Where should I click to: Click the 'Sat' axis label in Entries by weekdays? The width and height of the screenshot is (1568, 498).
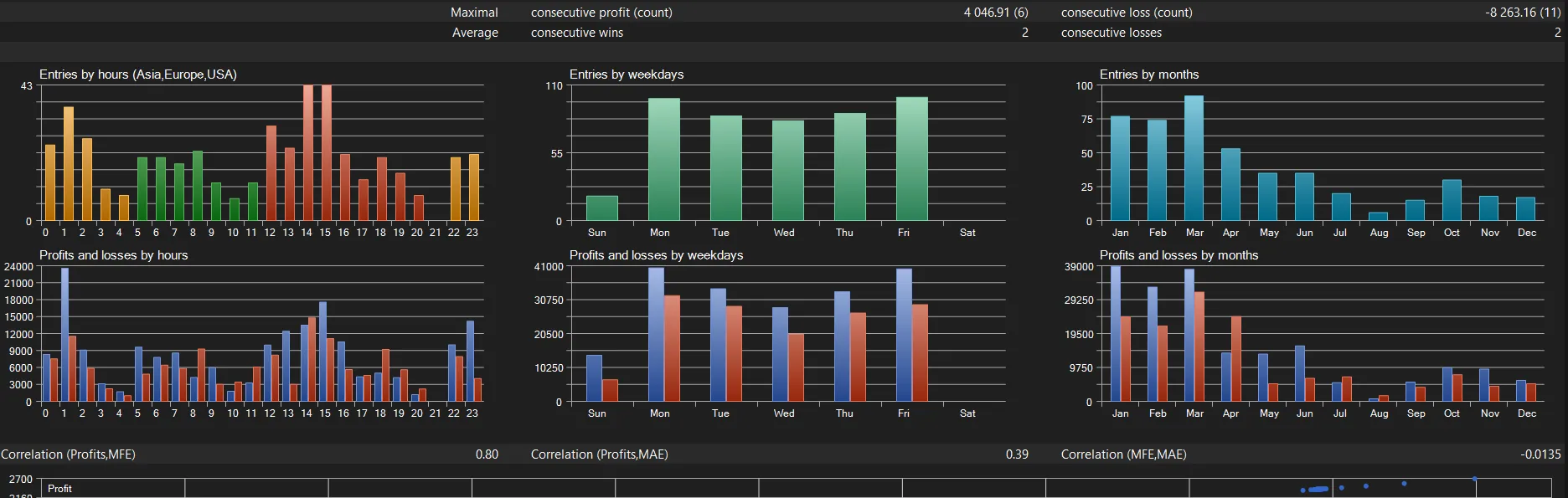967,233
